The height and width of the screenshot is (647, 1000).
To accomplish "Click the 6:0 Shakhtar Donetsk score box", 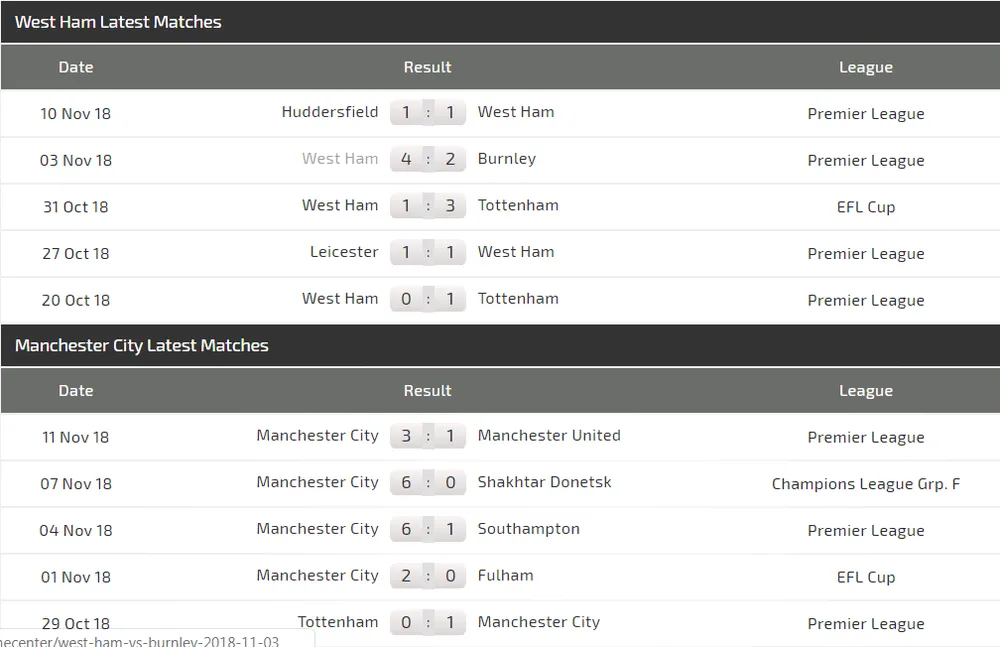I will pyautogui.click(x=428, y=483).
